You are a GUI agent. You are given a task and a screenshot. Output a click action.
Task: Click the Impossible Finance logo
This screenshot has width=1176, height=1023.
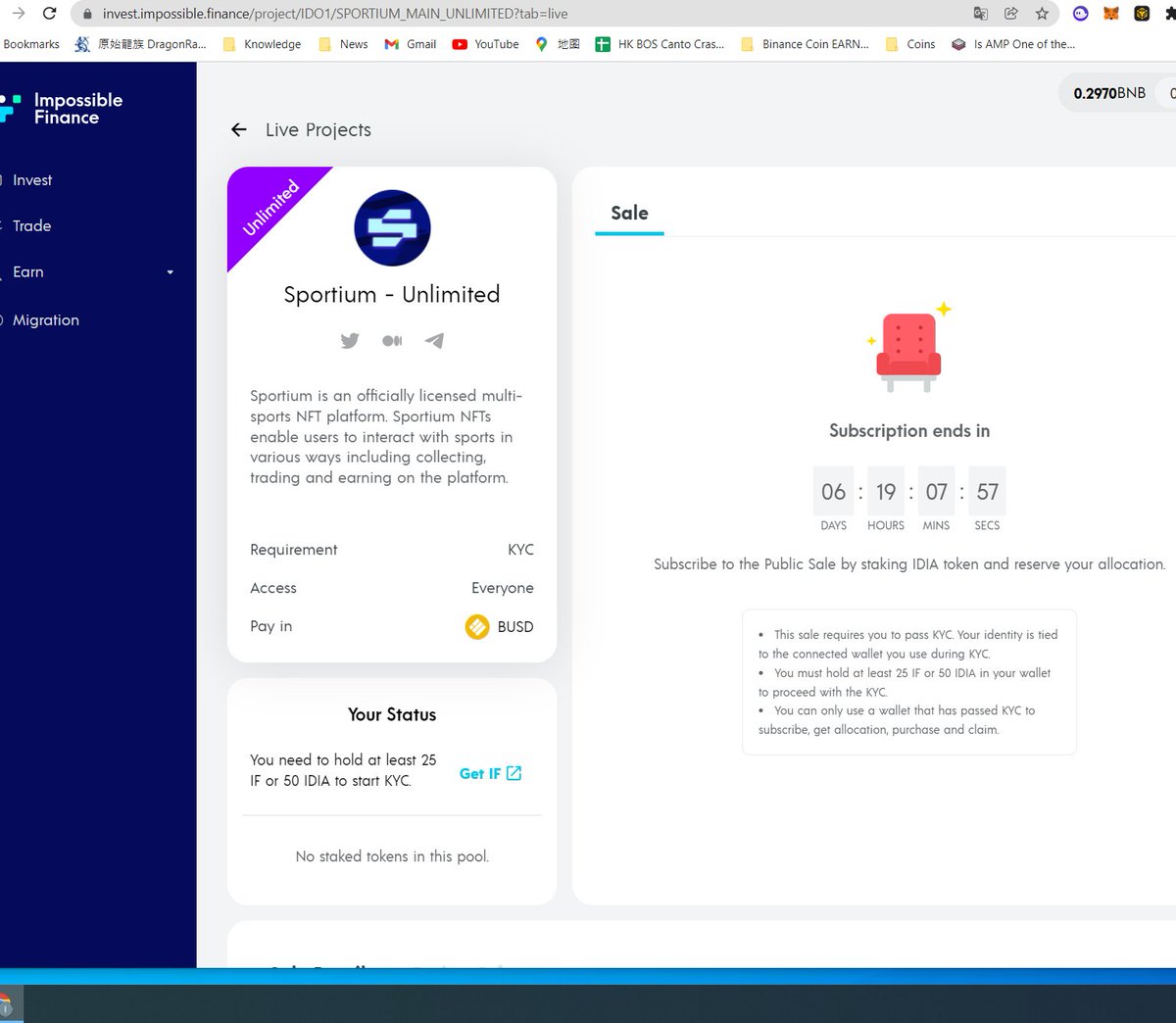pyautogui.click(x=62, y=108)
